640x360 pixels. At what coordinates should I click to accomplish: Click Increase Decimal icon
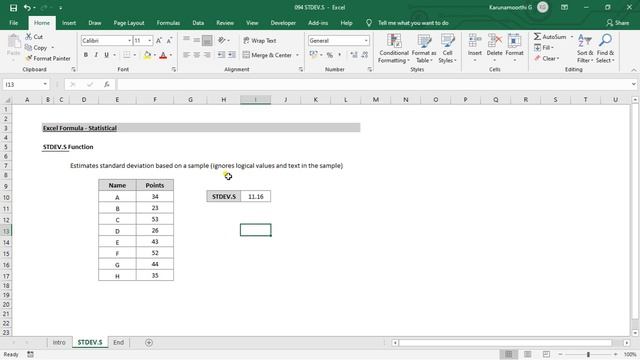353,55
